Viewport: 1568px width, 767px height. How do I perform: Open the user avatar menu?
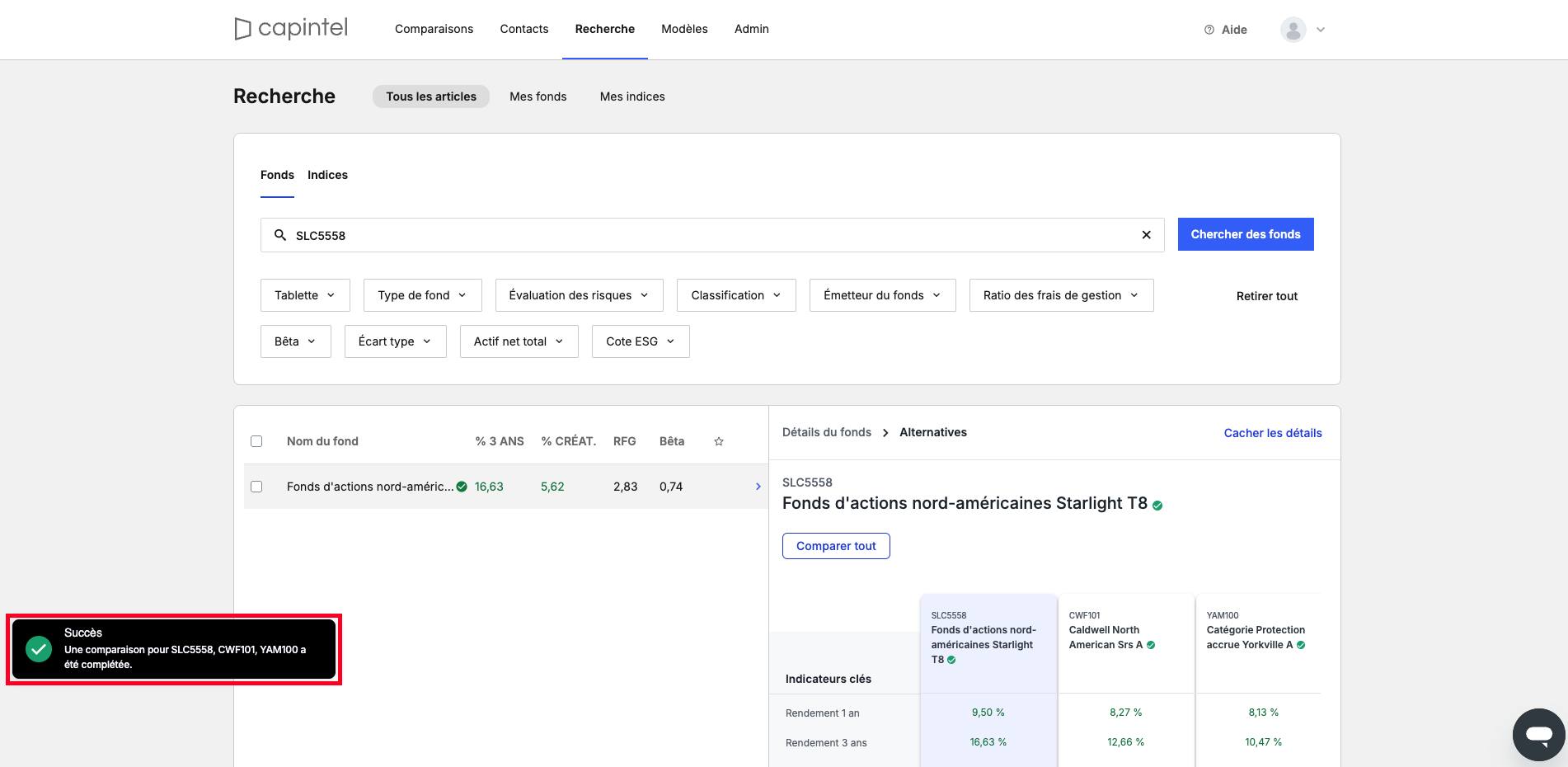1293,30
